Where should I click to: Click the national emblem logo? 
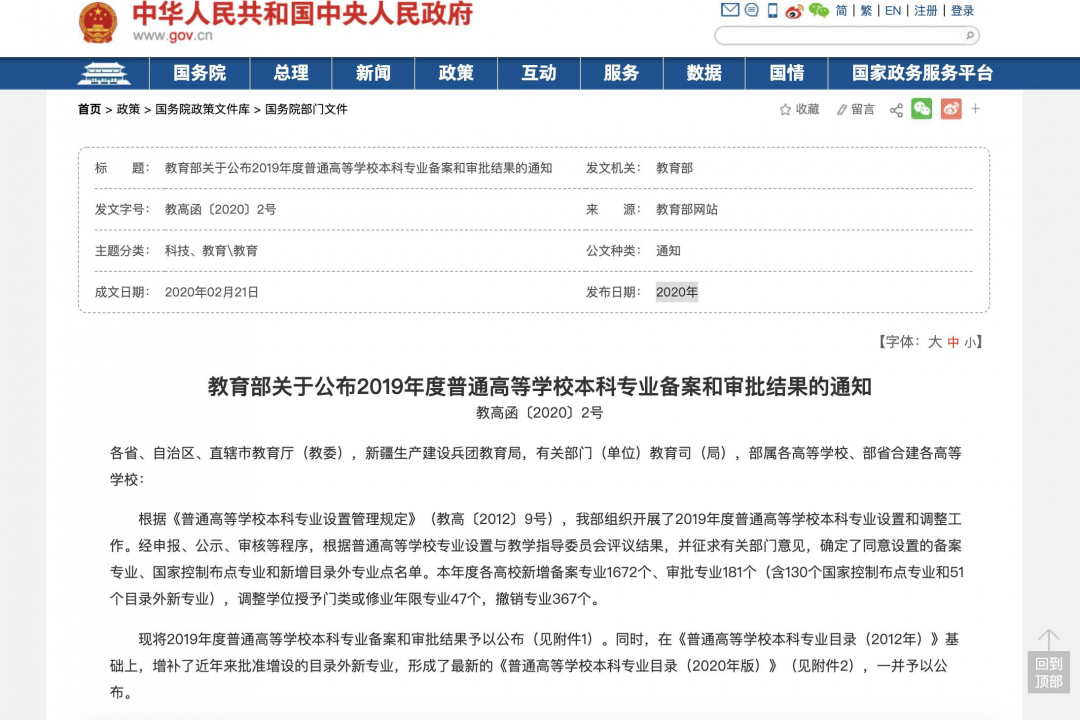coord(98,23)
